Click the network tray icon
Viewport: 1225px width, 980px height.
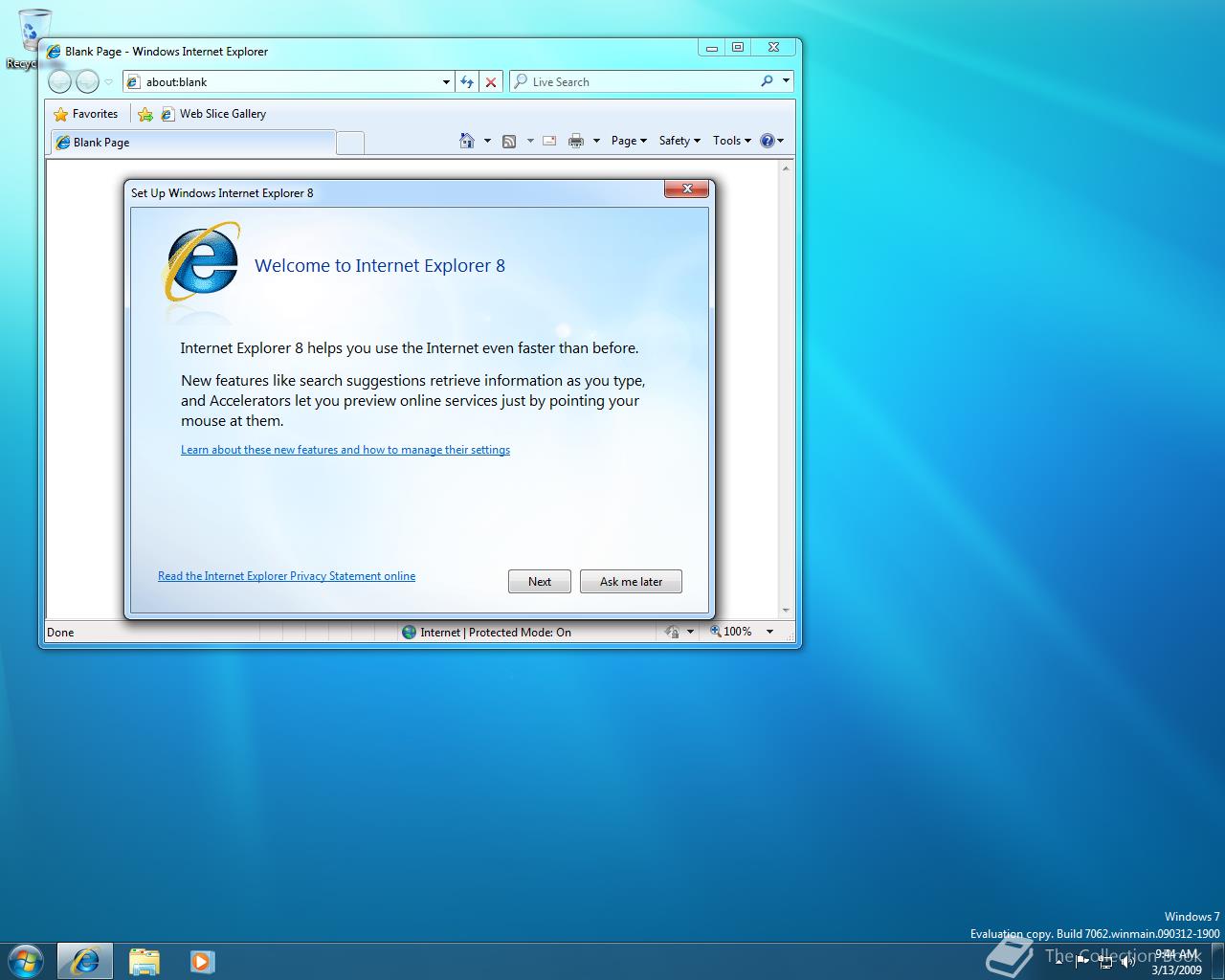1105,961
